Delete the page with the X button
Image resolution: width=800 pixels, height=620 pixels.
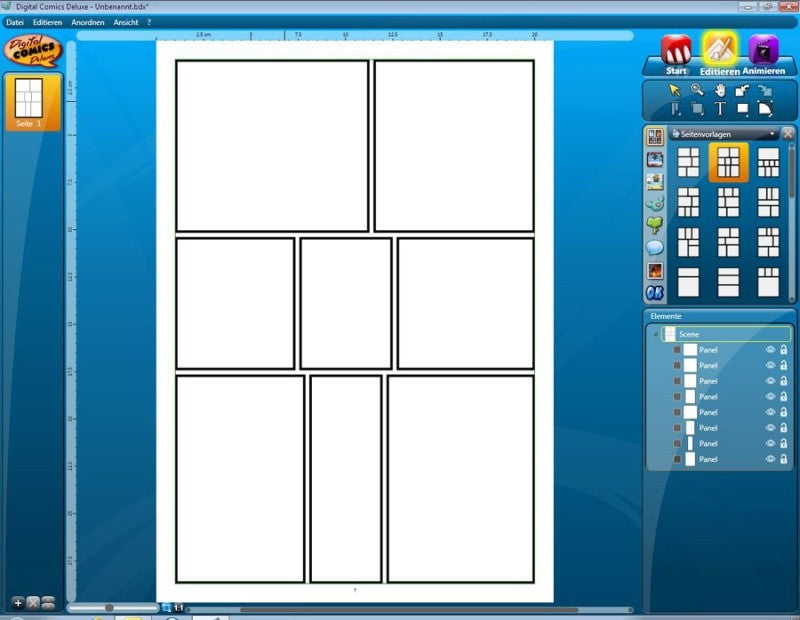coord(33,603)
